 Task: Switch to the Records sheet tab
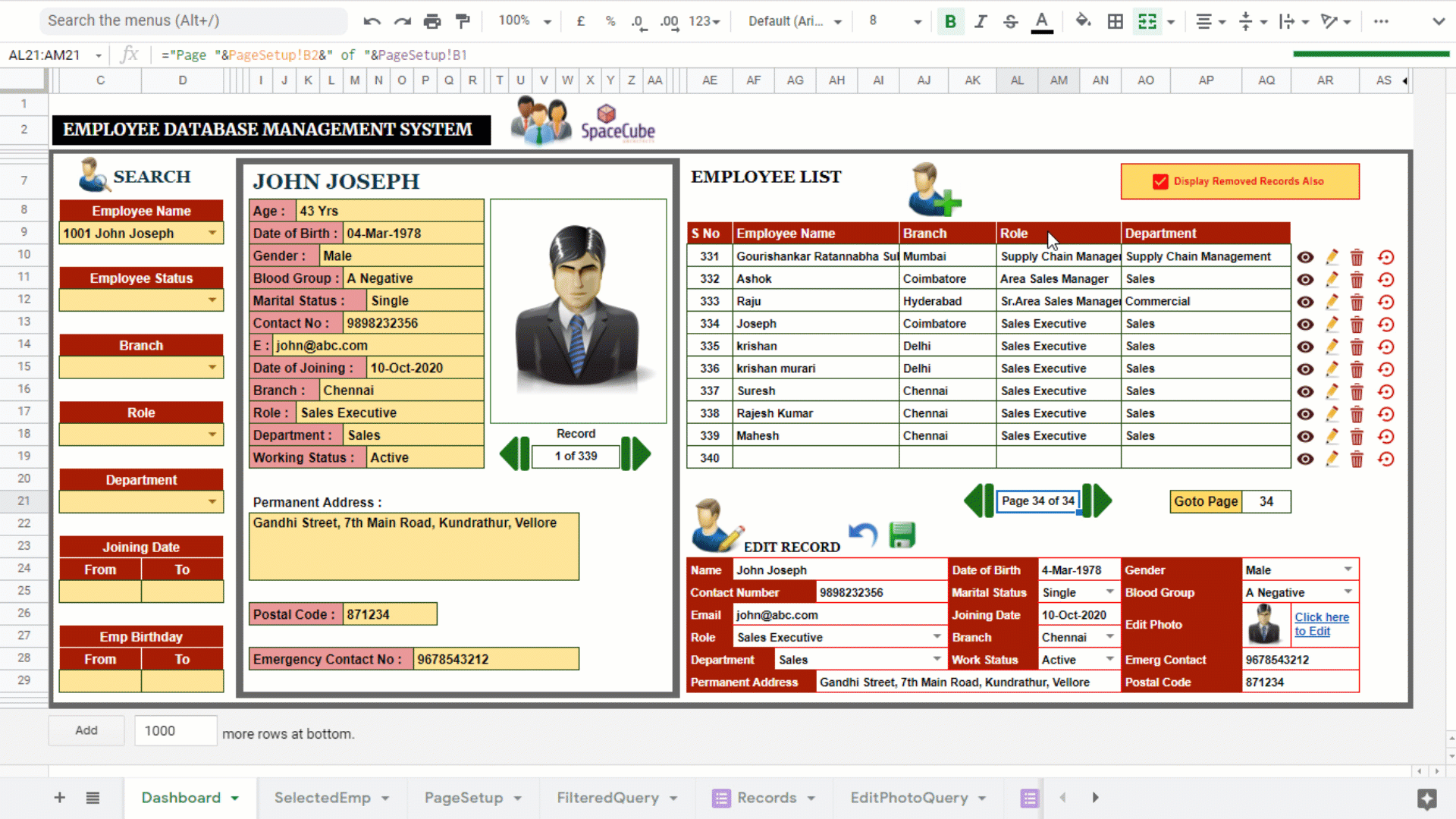[x=766, y=798]
